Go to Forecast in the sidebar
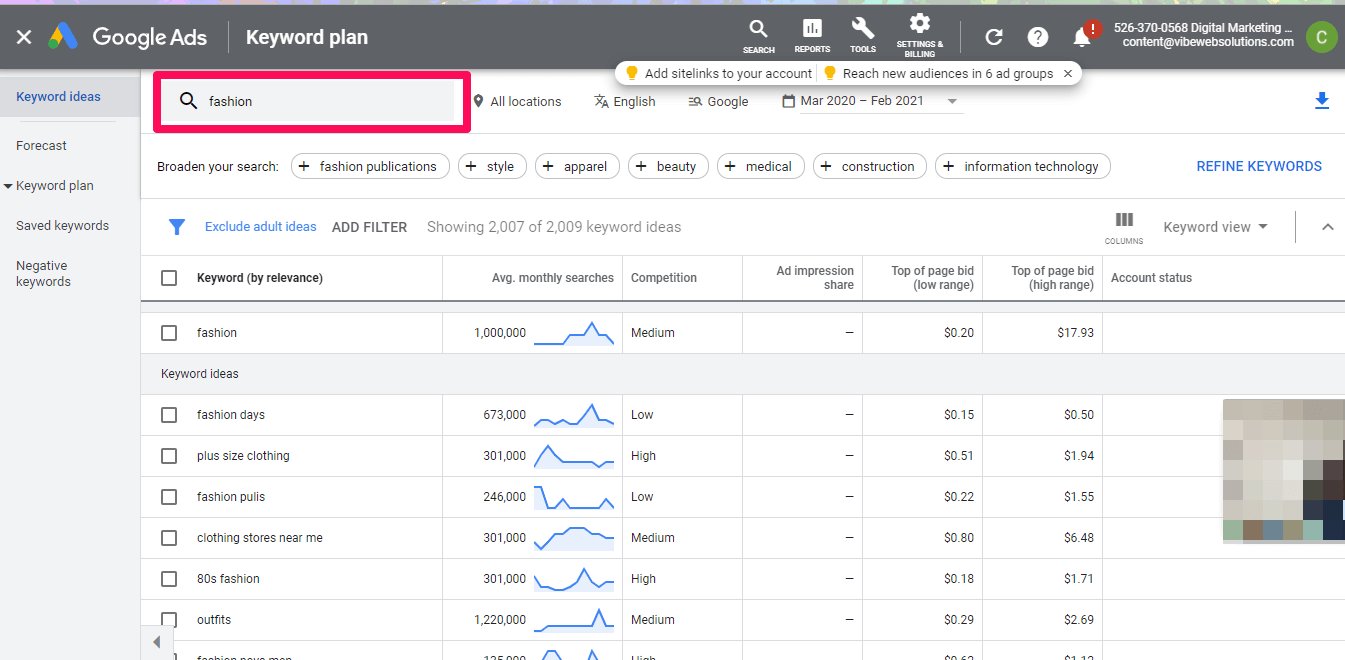 (x=41, y=146)
